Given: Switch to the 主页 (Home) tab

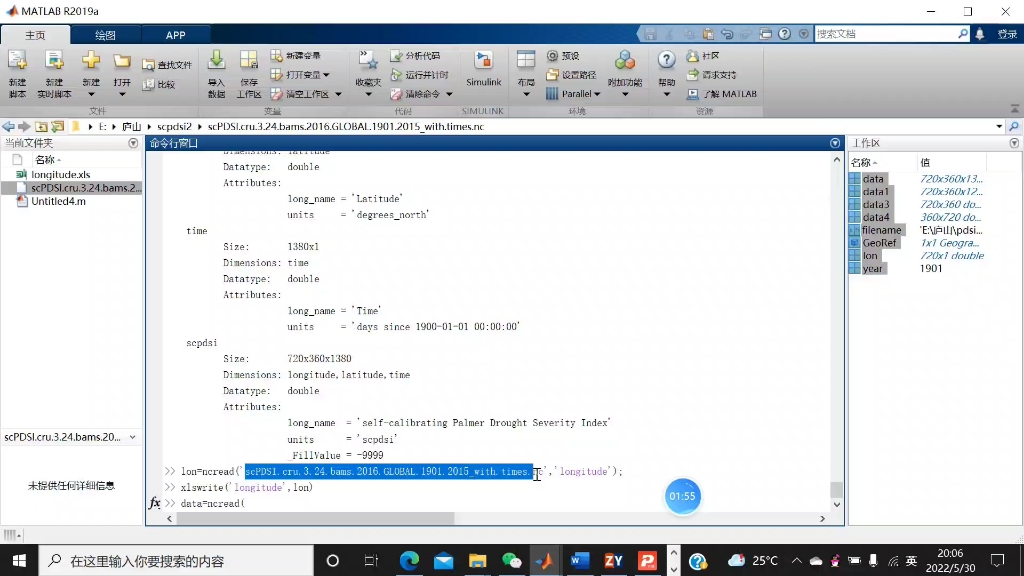Looking at the screenshot, I should point(35,35).
